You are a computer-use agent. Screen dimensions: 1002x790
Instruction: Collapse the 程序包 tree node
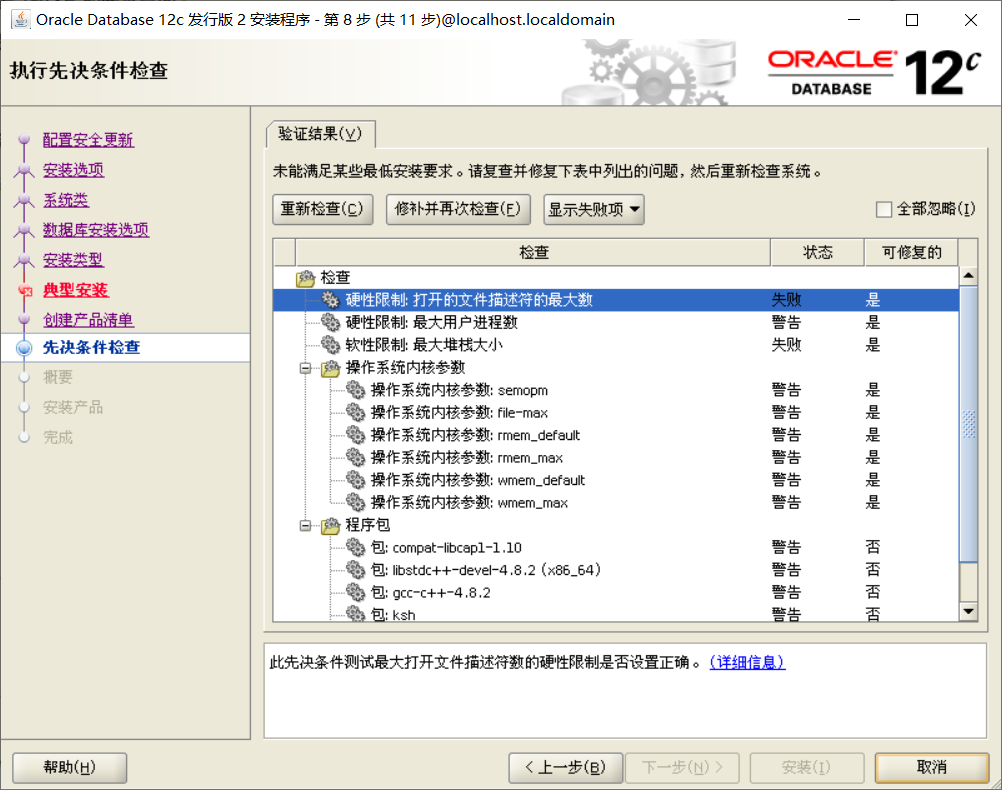click(x=305, y=525)
